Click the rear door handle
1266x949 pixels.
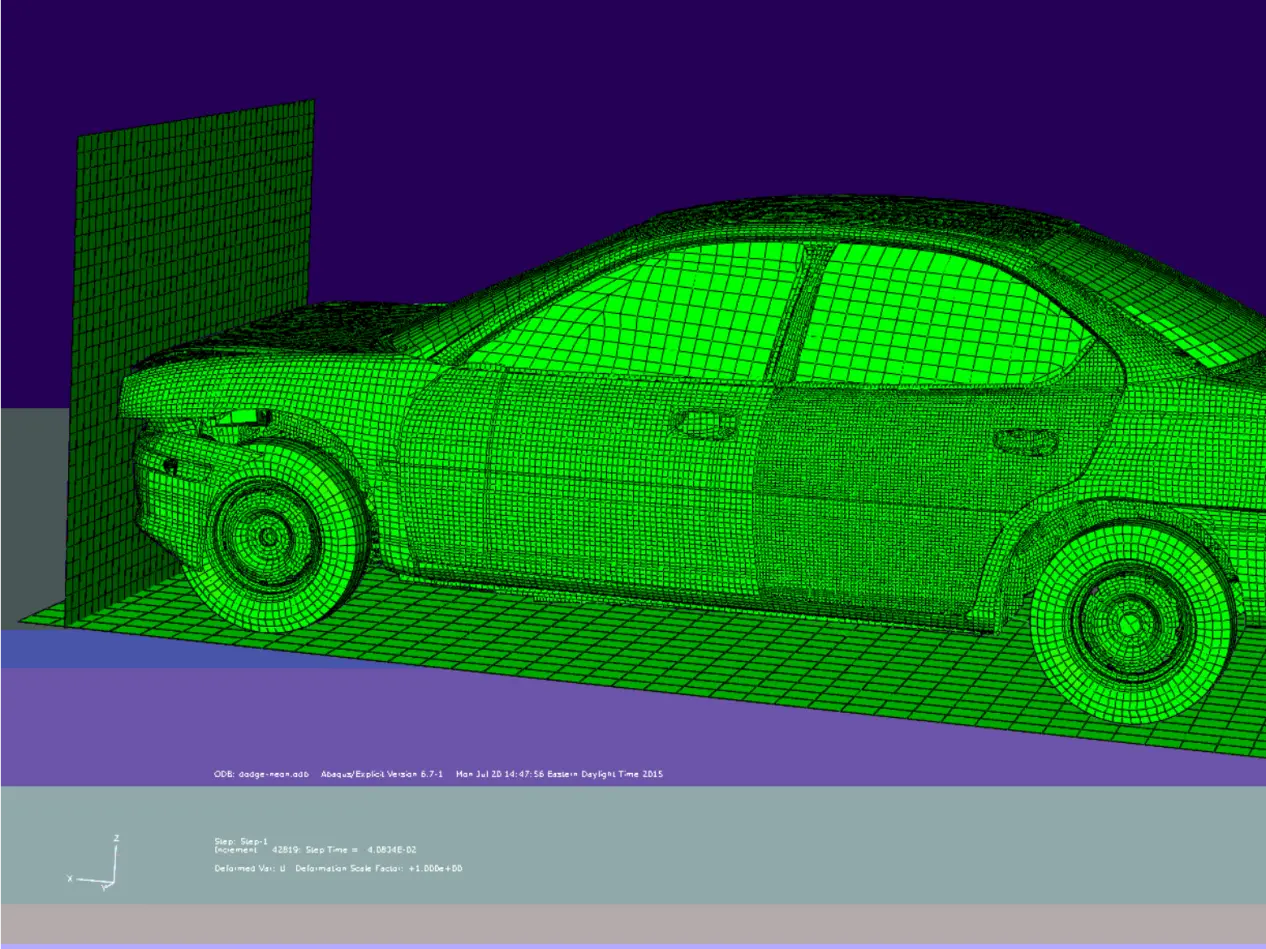tap(1026, 441)
